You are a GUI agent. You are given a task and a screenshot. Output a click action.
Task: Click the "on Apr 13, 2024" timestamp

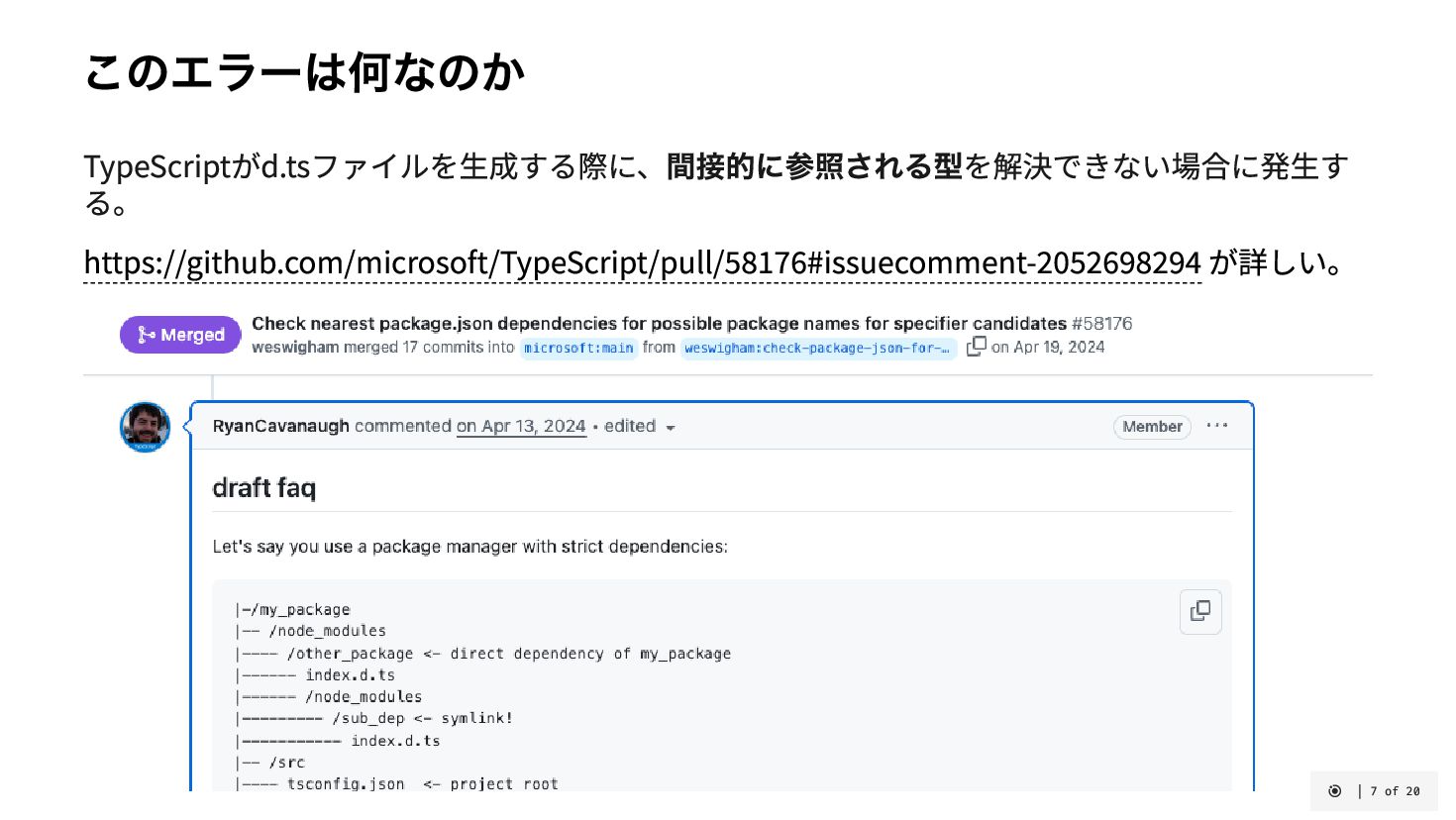tap(521, 426)
